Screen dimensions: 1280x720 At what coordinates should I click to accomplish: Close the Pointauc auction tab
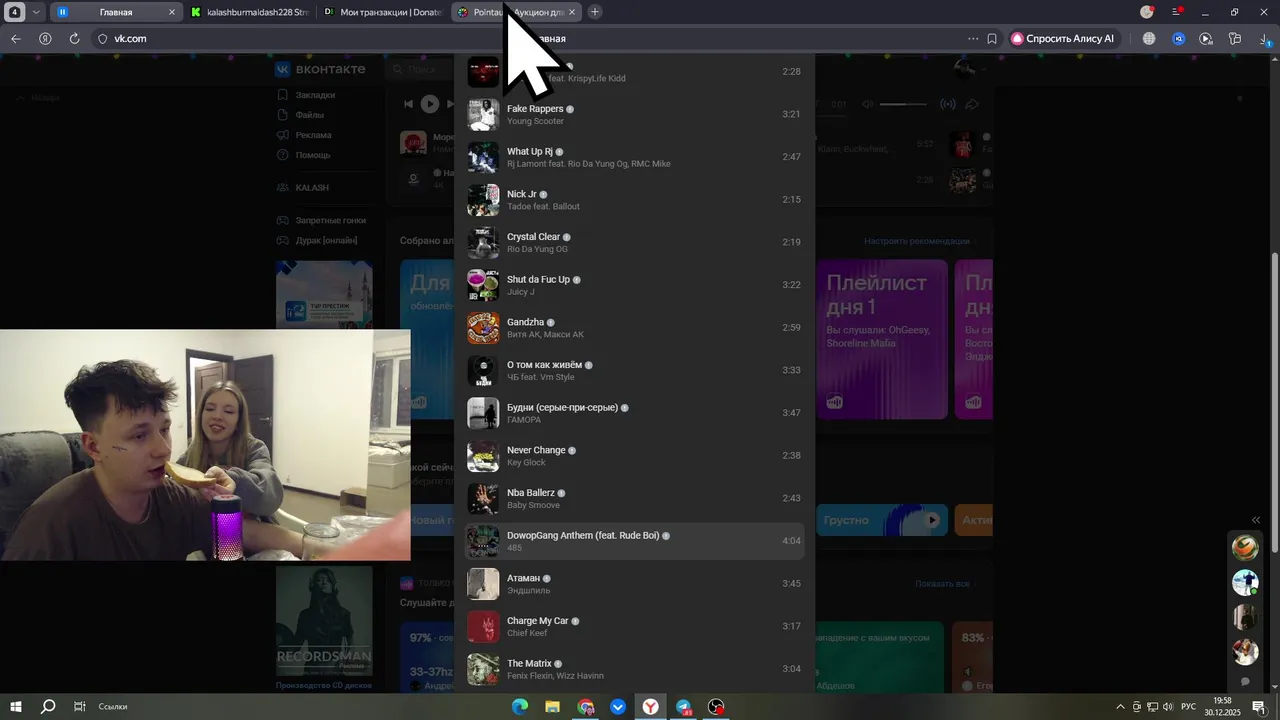point(571,12)
